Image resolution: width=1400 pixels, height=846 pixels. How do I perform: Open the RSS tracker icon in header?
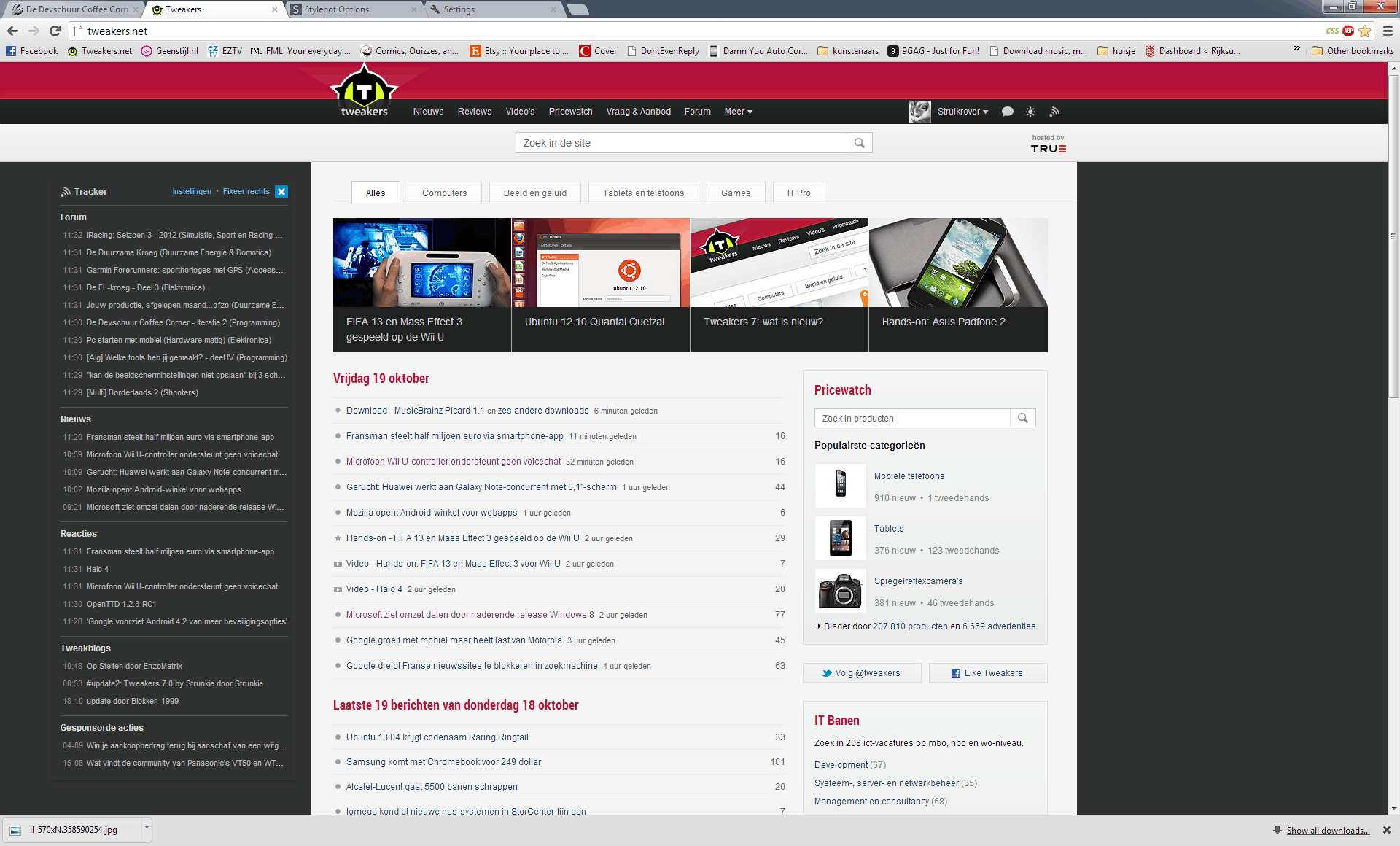pos(1054,112)
